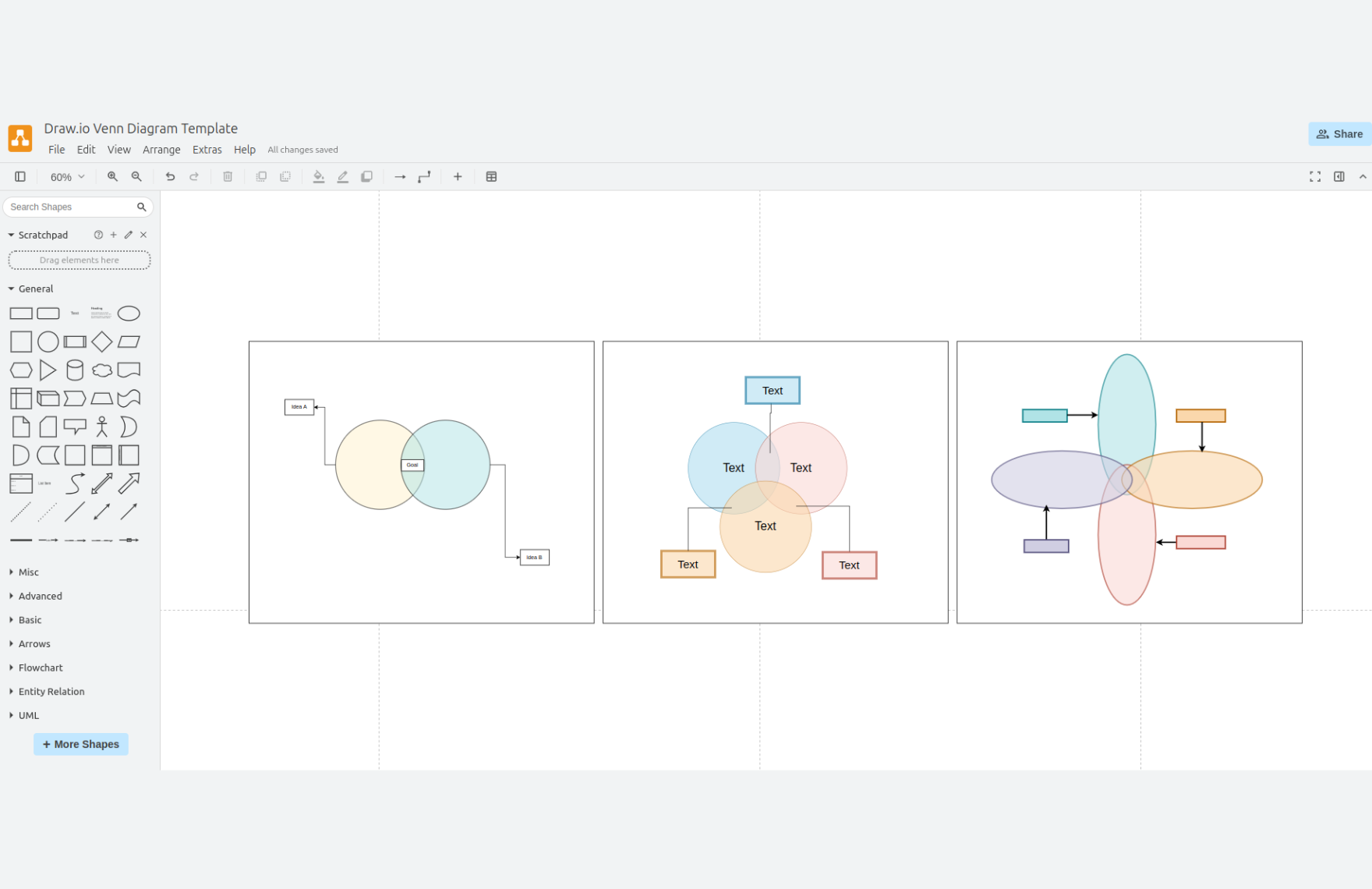Click the Drag elements here area

(80, 260)
